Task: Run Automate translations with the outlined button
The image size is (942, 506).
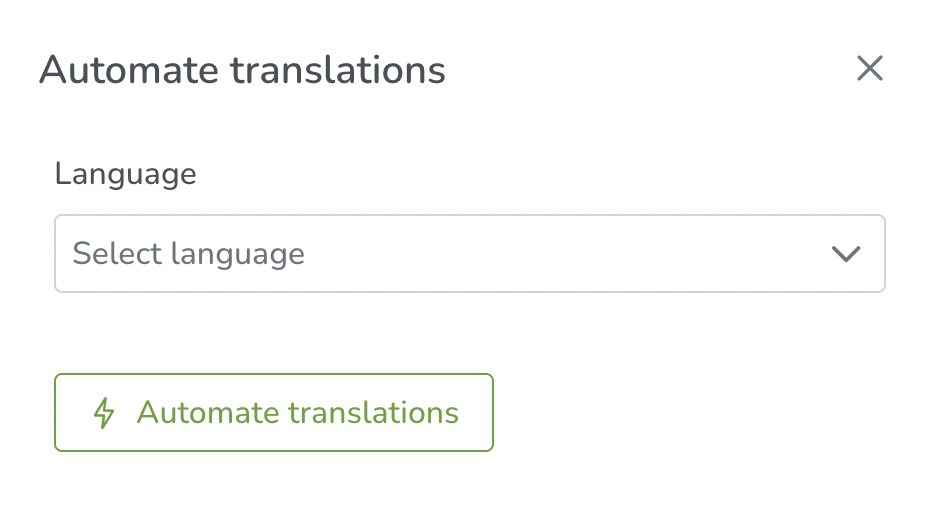Action: [274, 412]
